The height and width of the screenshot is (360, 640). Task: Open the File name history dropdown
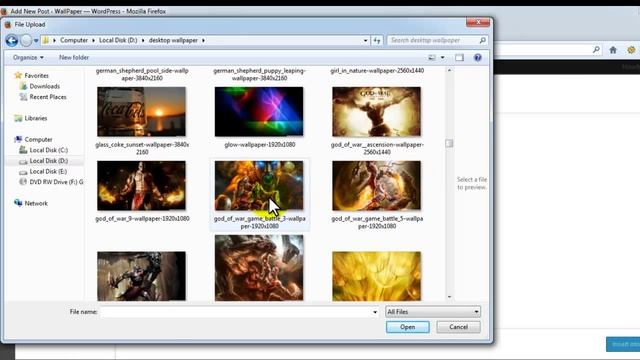[x=375, y=312]
